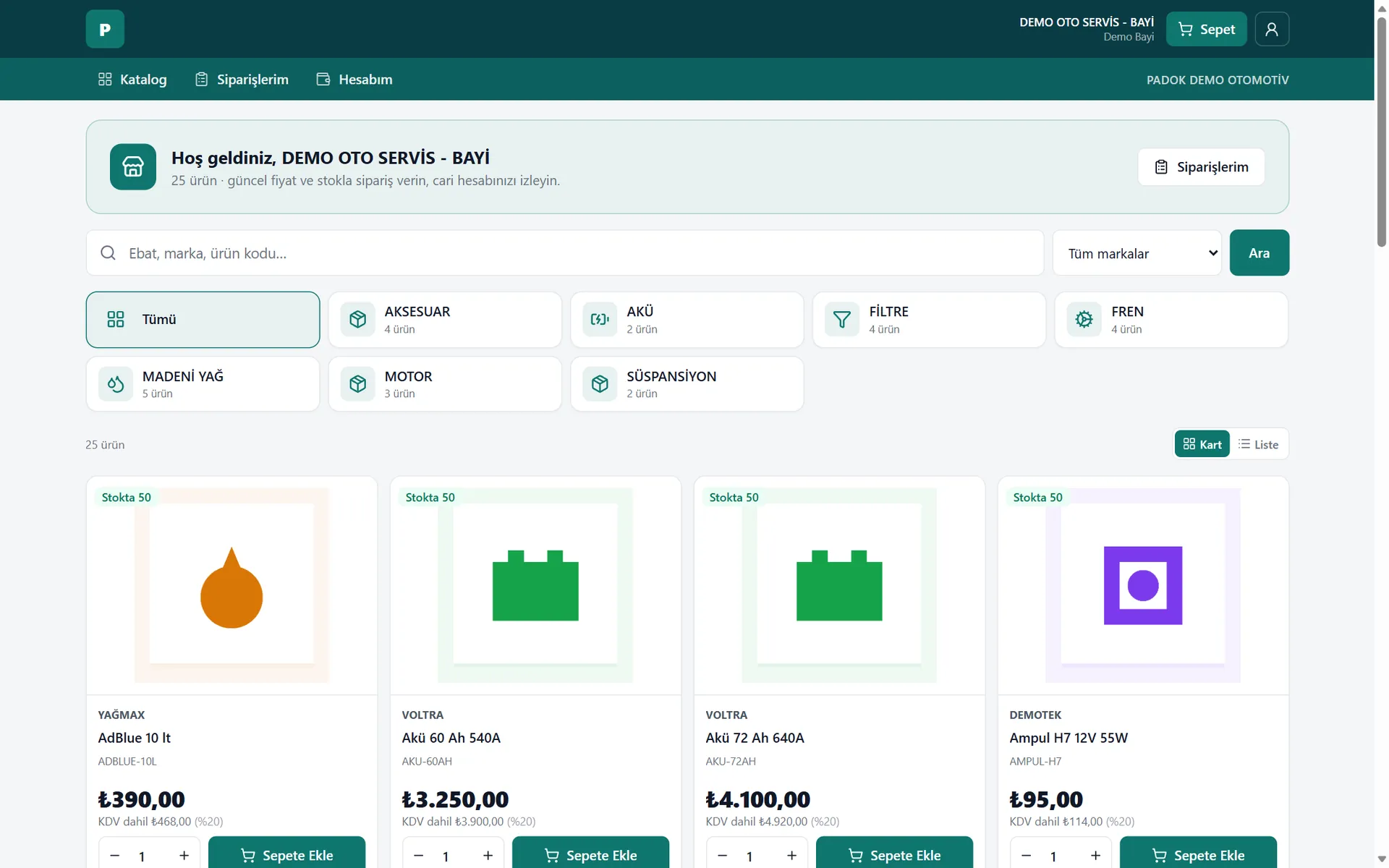Open the Tüm markalar brand dropdown

pos(1137,253)
